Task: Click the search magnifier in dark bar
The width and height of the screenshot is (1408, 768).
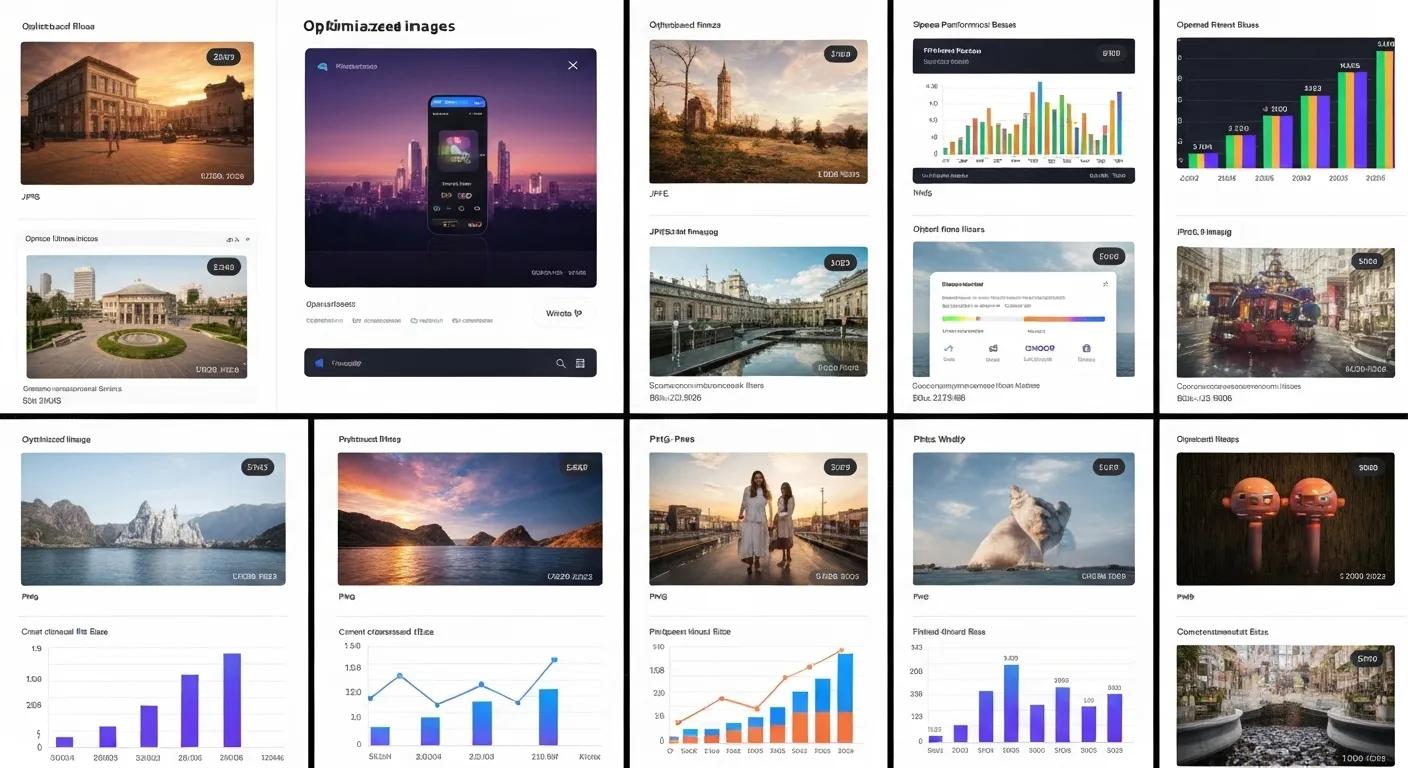Action: pos(561,363)
